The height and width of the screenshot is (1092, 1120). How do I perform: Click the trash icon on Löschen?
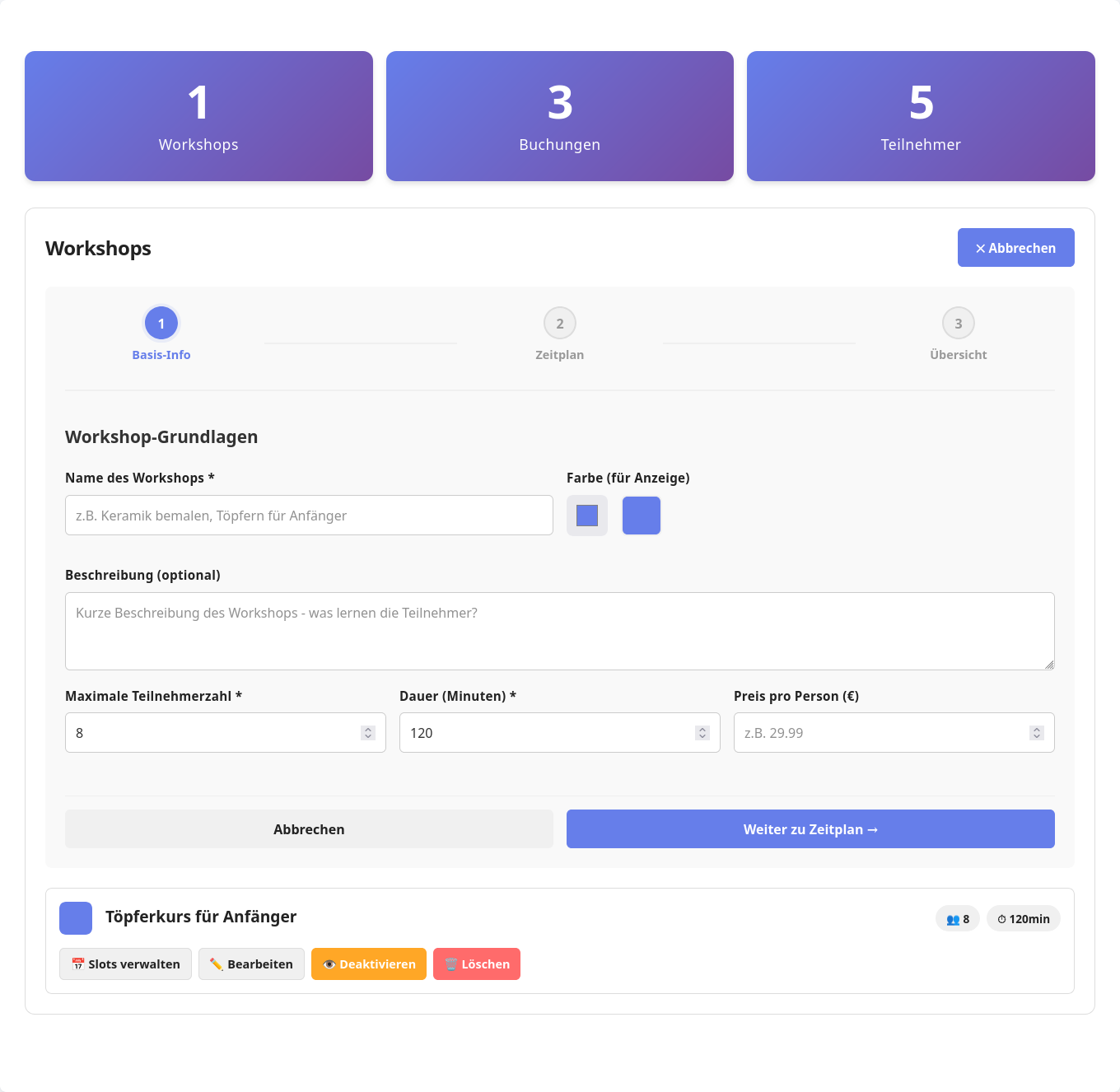click(x=451, y=964)
